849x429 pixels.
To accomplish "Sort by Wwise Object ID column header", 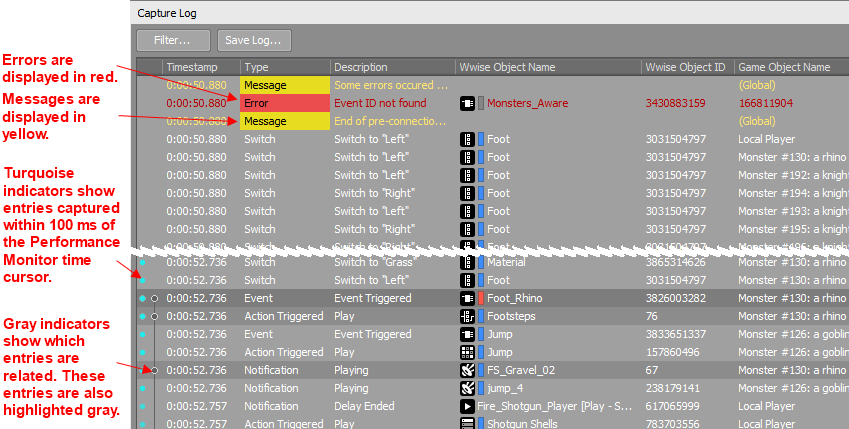I will click(x=686, y=67).
